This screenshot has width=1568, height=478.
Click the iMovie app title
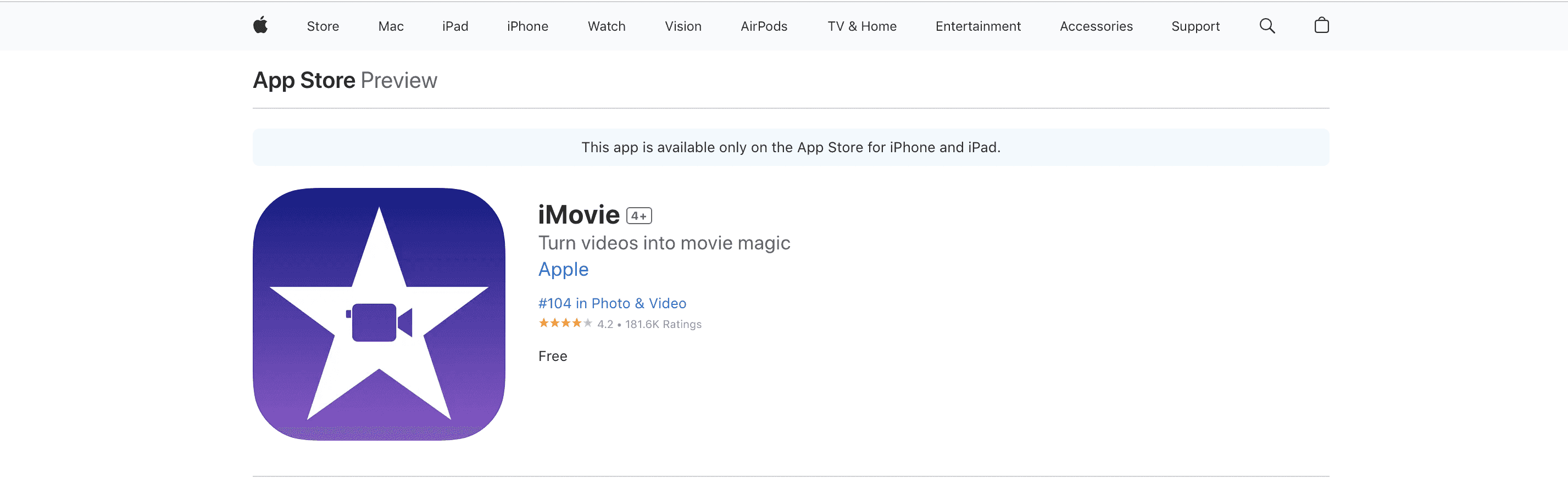pos(579,214)
